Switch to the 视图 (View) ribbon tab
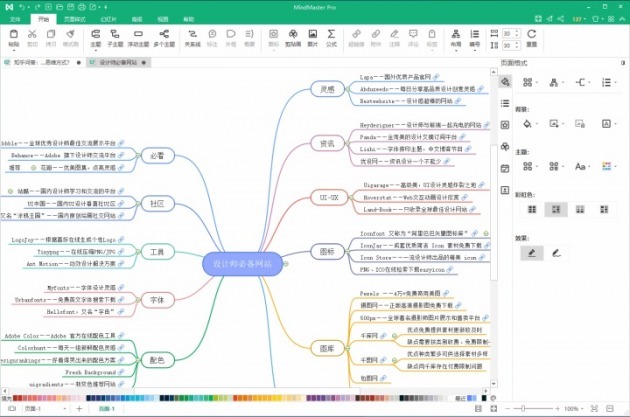 (x=162, y=19)
